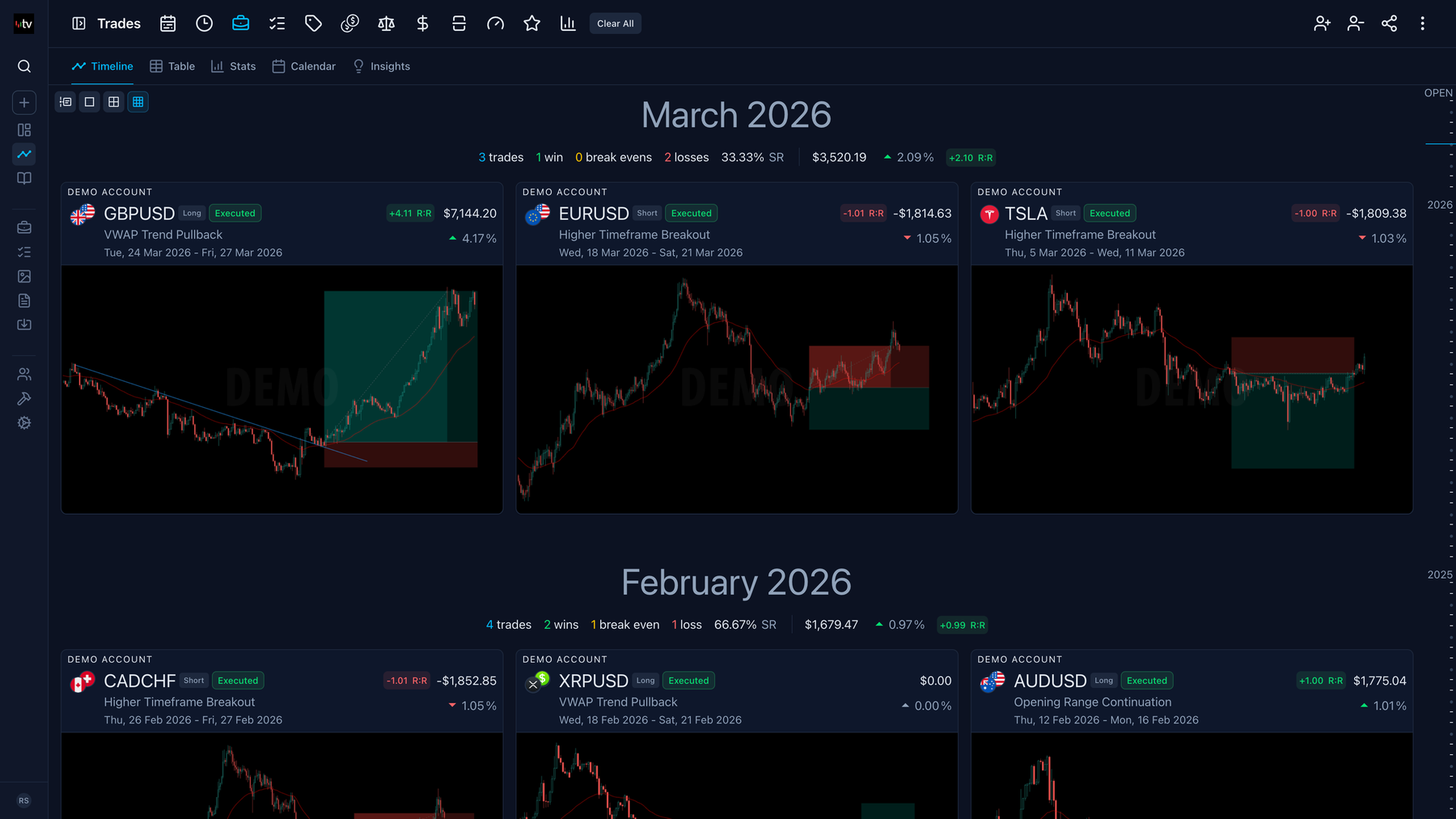
Task: Open the document notes icon in sidebar
Action: click(24, 300)
